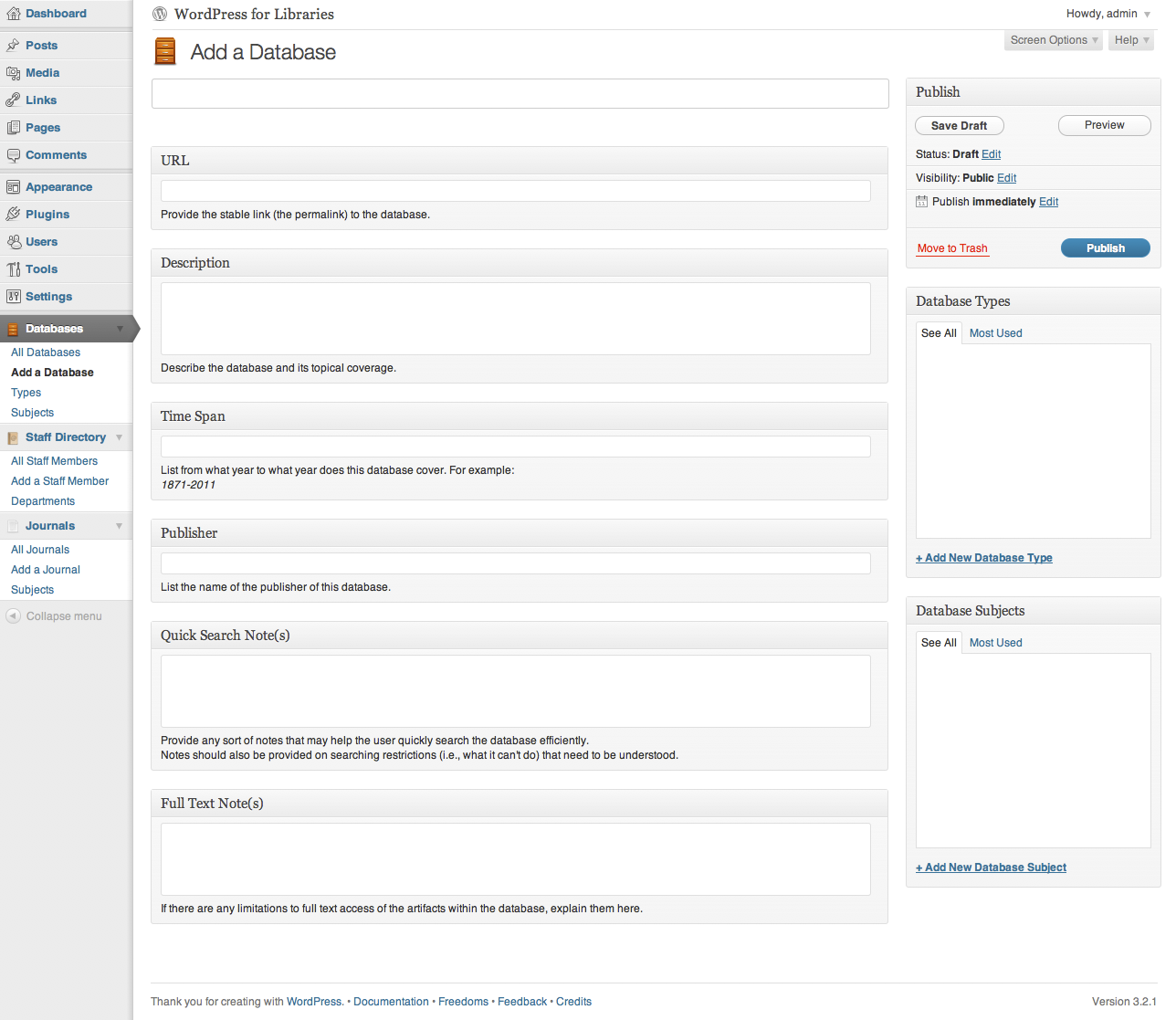Switch to See All tab in Database Subjects
1176x1020 pixels.
point(939,643)
